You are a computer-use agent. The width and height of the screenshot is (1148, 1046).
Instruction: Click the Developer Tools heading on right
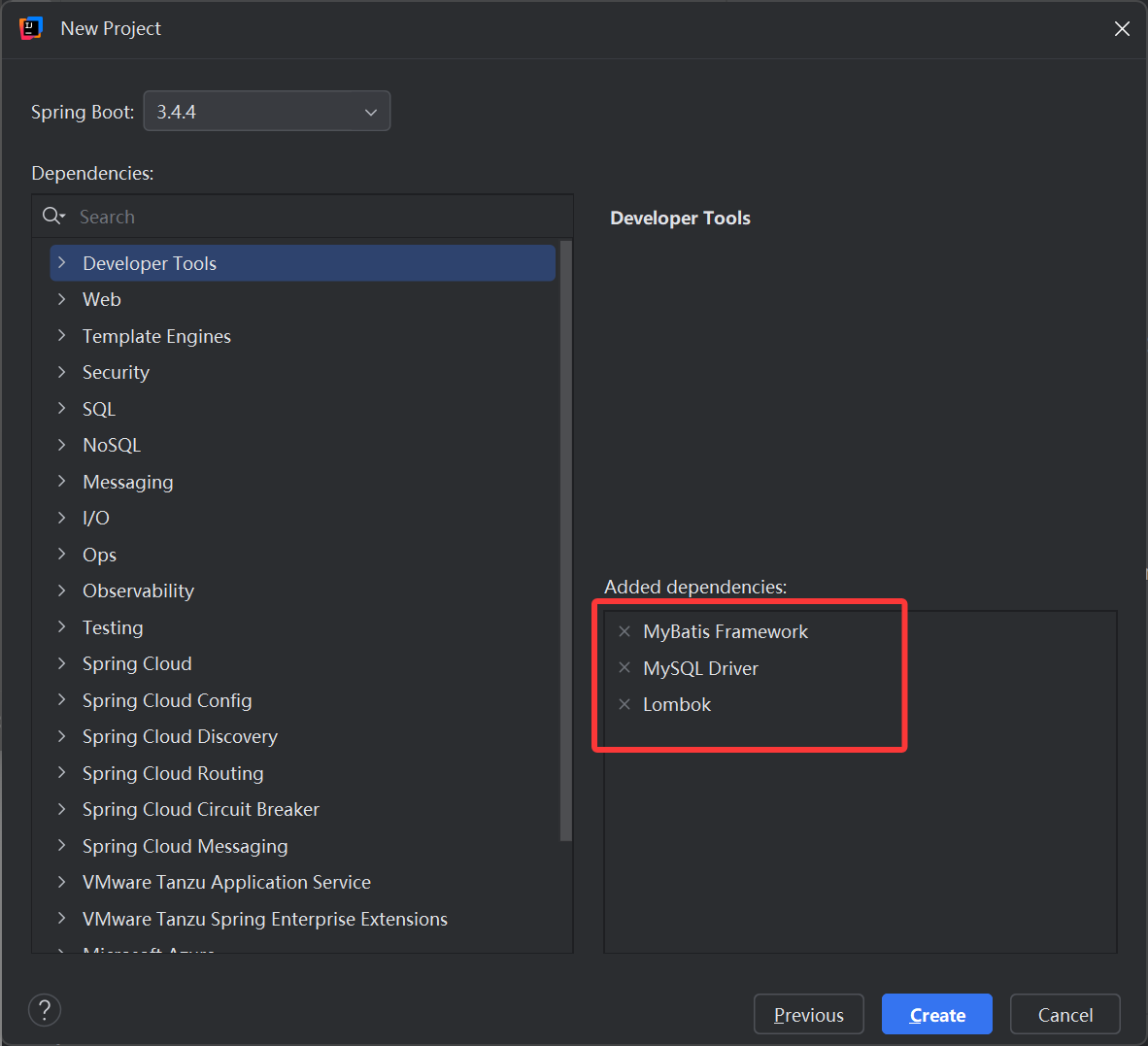tap(680, 219)
